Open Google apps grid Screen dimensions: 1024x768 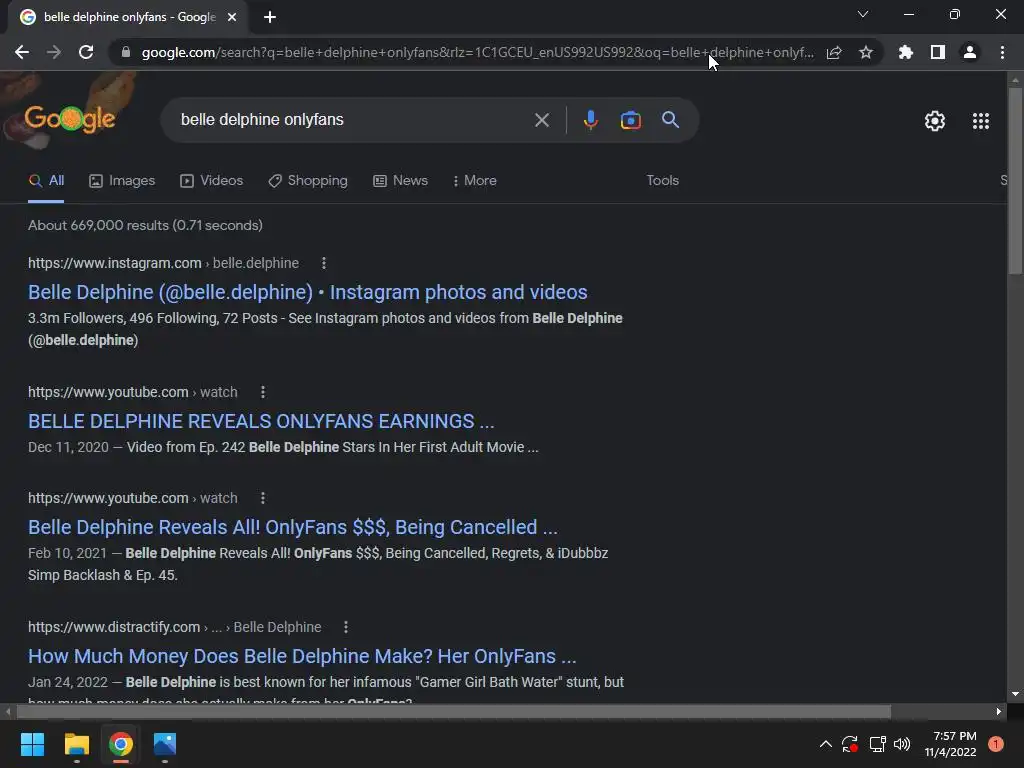click(981, 121)
